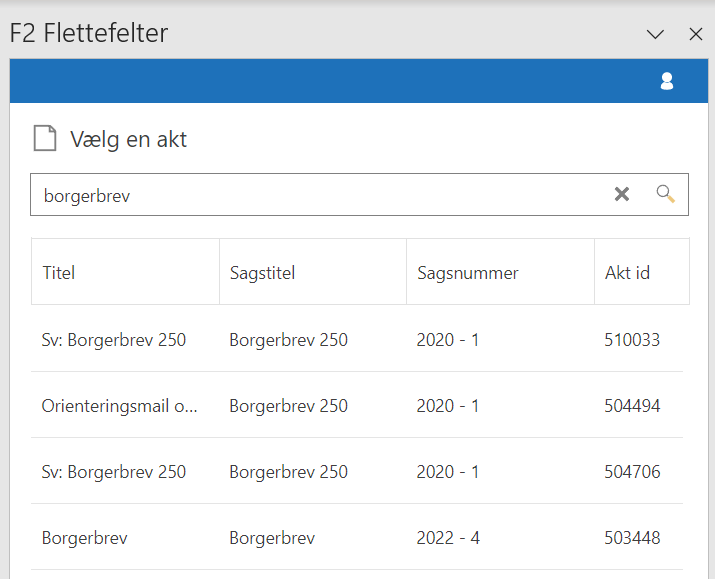Sort by the Titel column header

click(x=59, y=272)
